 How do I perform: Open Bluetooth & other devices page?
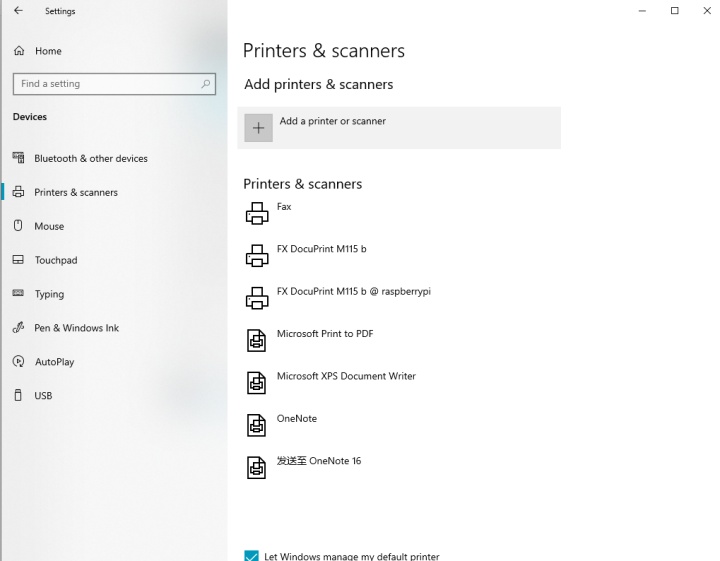coord(91,158)
